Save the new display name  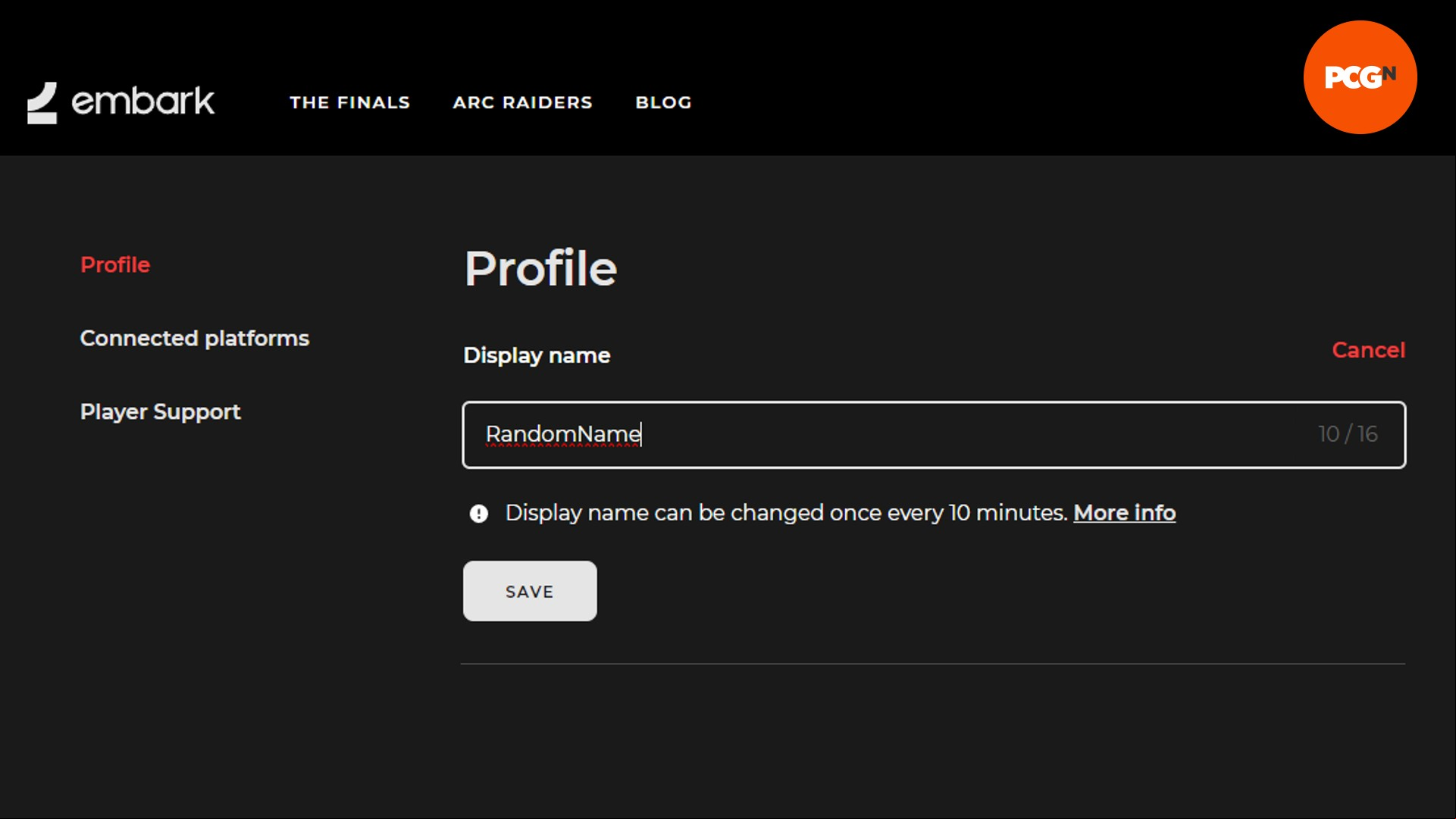(530, 591)
